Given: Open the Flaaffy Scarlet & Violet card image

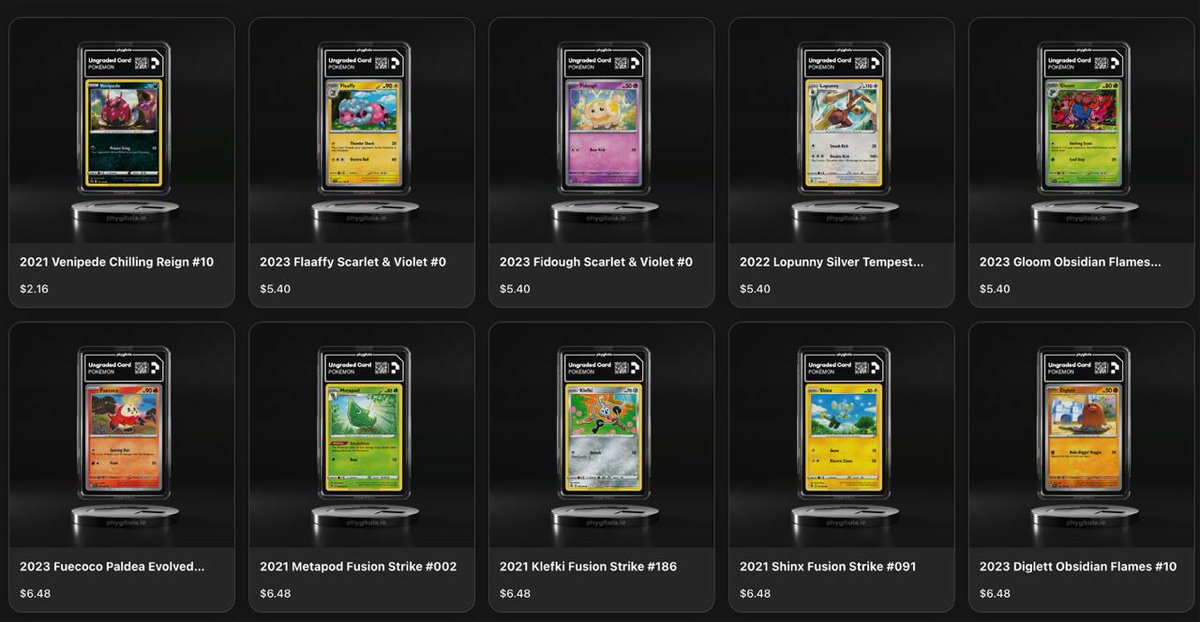Looking at the screenshot, I should click(x=361, y=131).
